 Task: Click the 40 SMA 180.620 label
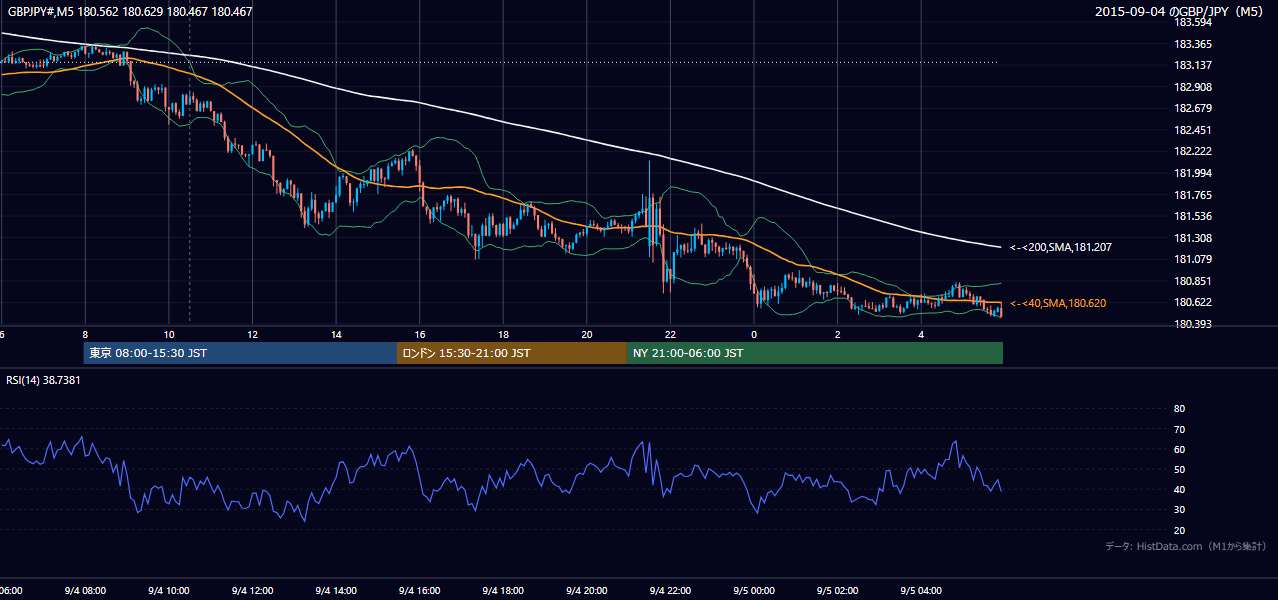1058,303
